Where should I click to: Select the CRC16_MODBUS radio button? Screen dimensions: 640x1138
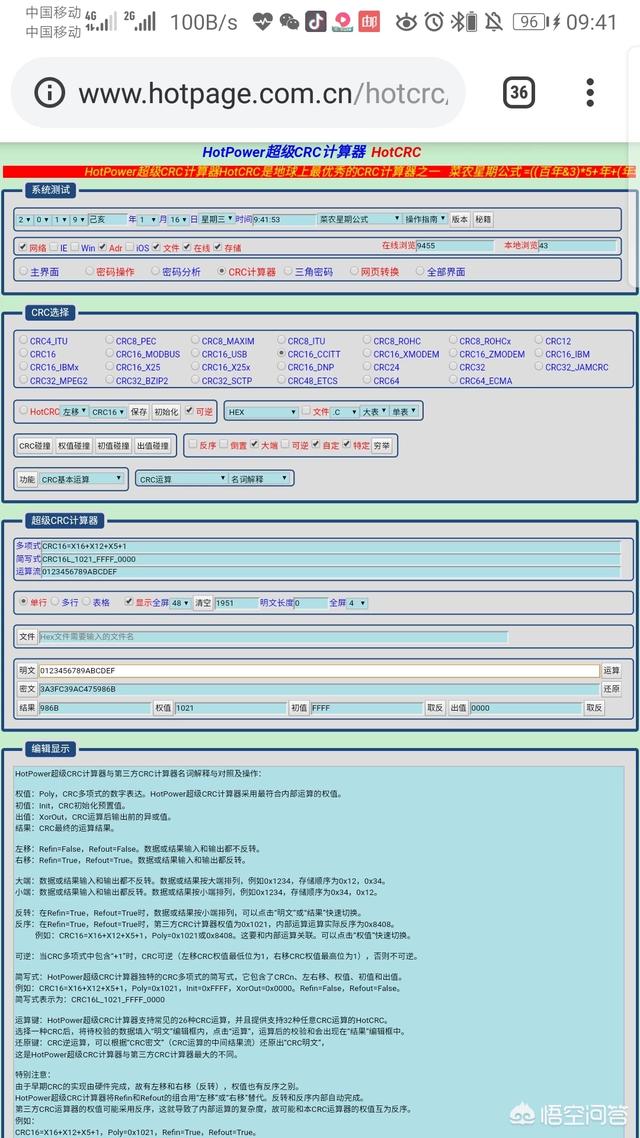(x=110, y=354)
